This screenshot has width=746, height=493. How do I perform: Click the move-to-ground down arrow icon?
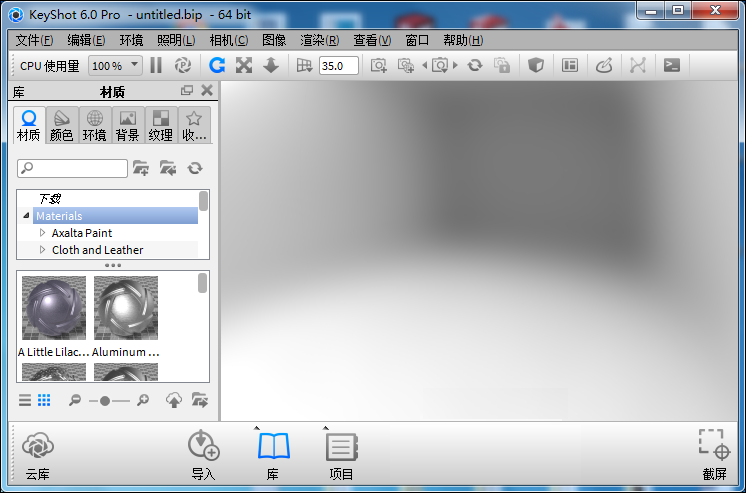click(271, 65)
